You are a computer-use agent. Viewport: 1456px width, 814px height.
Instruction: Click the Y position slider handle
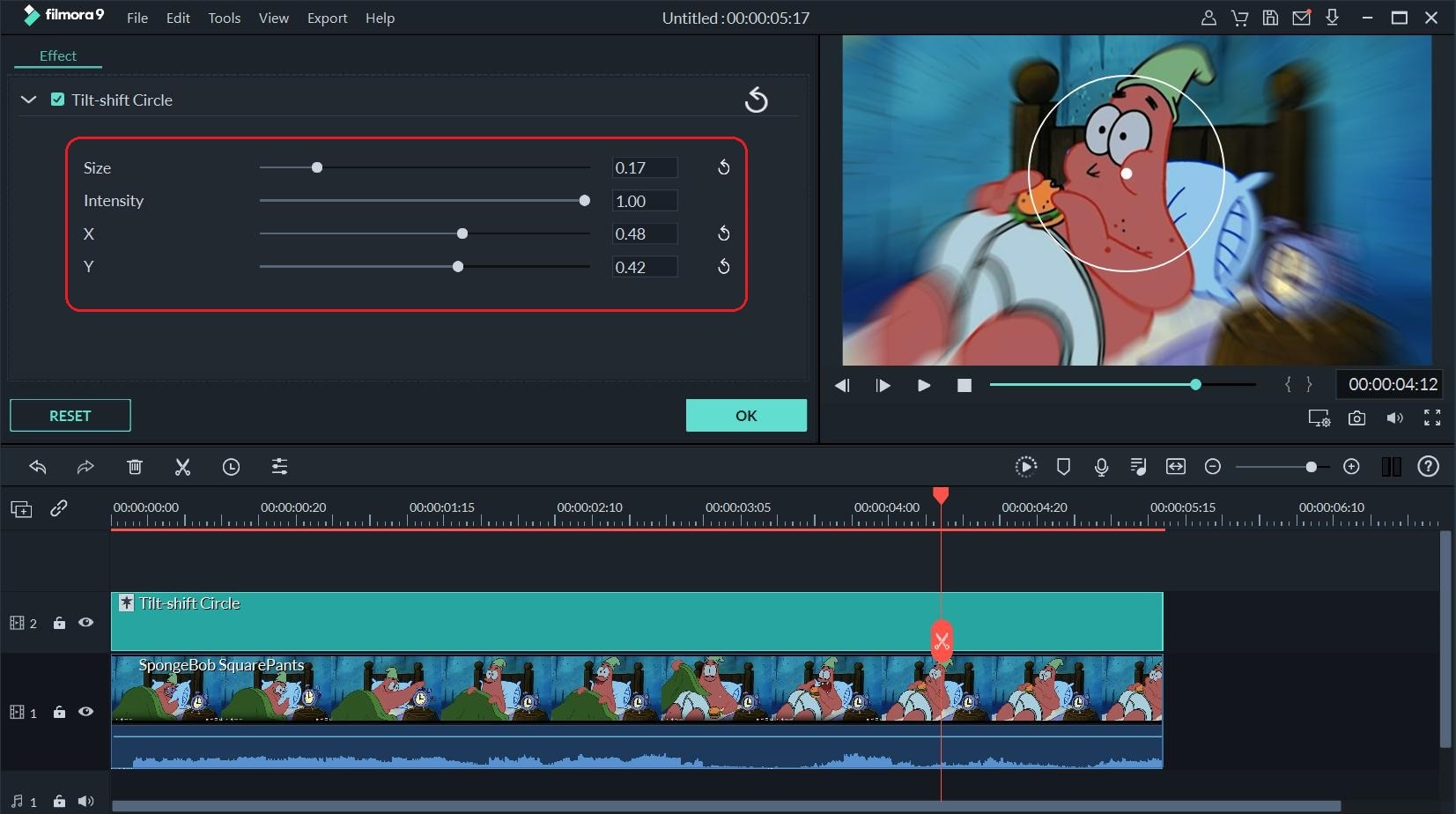tap(458, 266)
